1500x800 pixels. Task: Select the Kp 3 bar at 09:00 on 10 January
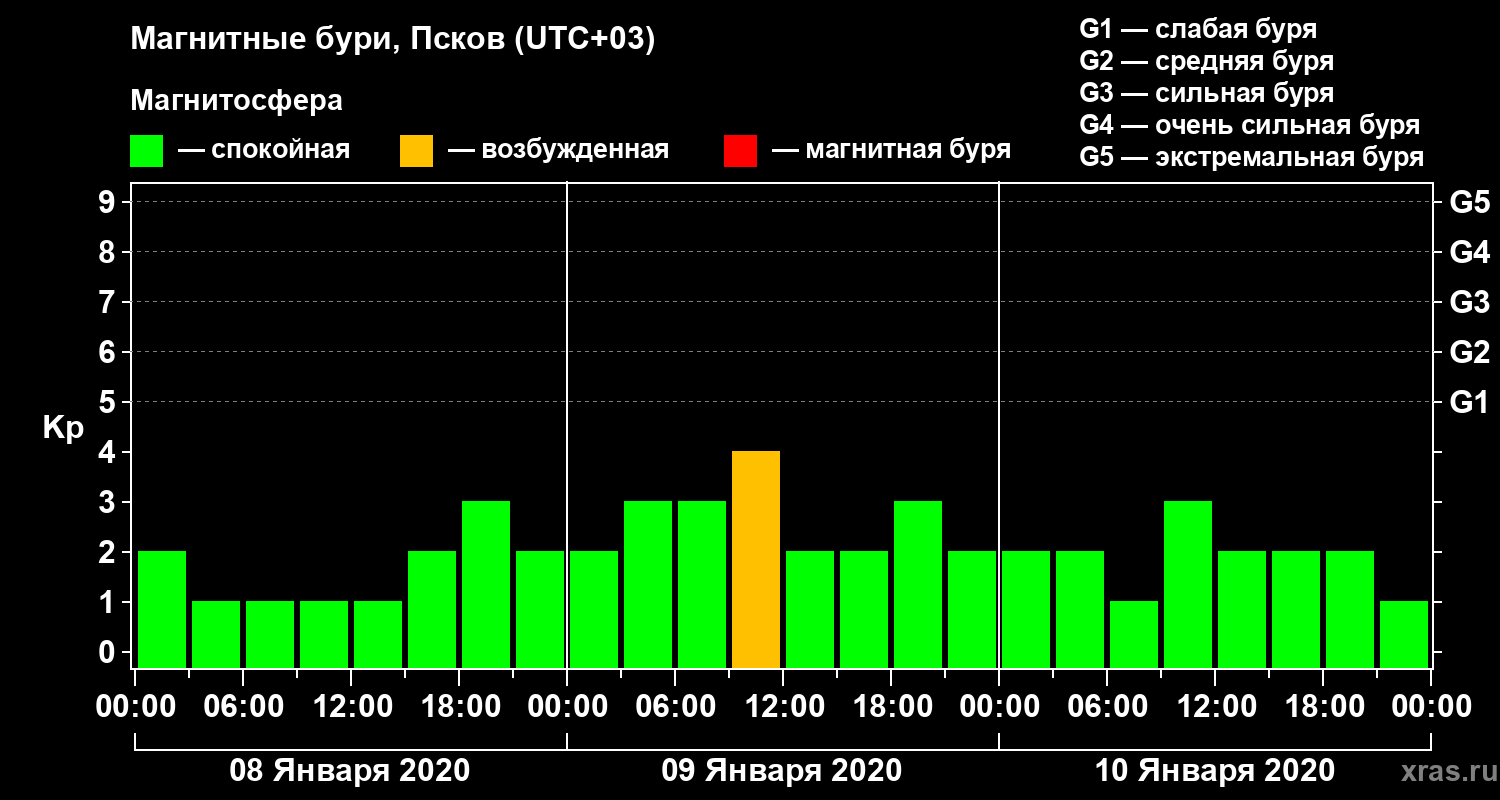[1188, 585]
